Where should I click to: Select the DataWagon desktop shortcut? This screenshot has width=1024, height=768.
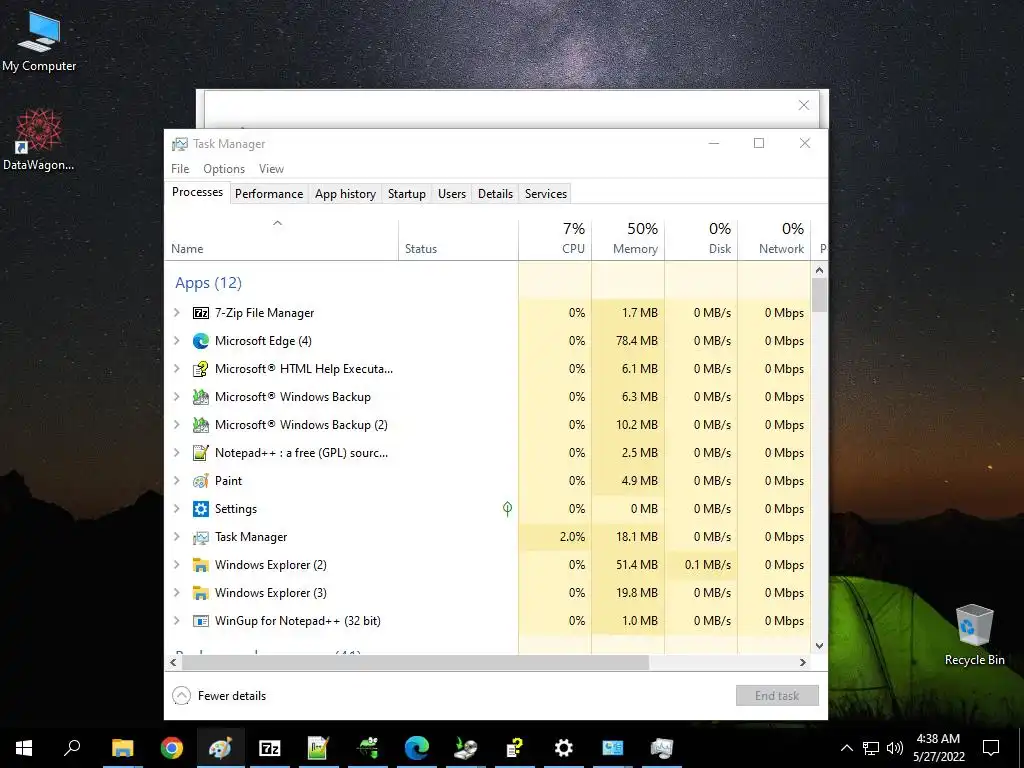(x=39, y=139)
